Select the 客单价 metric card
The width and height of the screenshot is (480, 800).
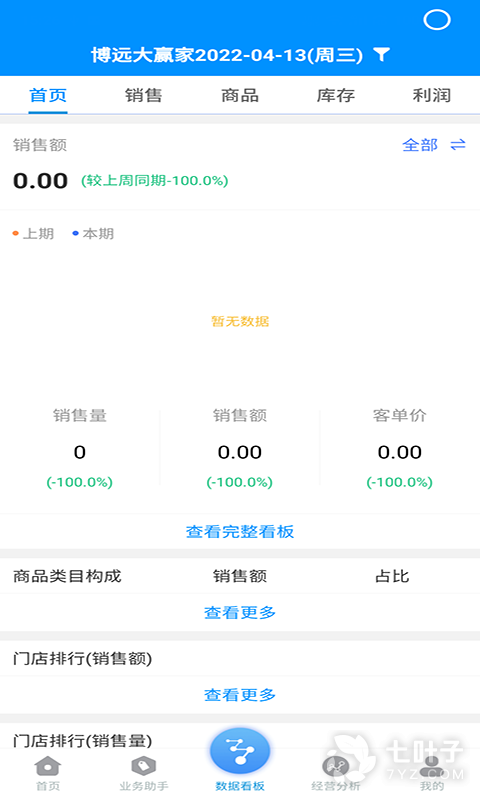(x=400, y=448)
